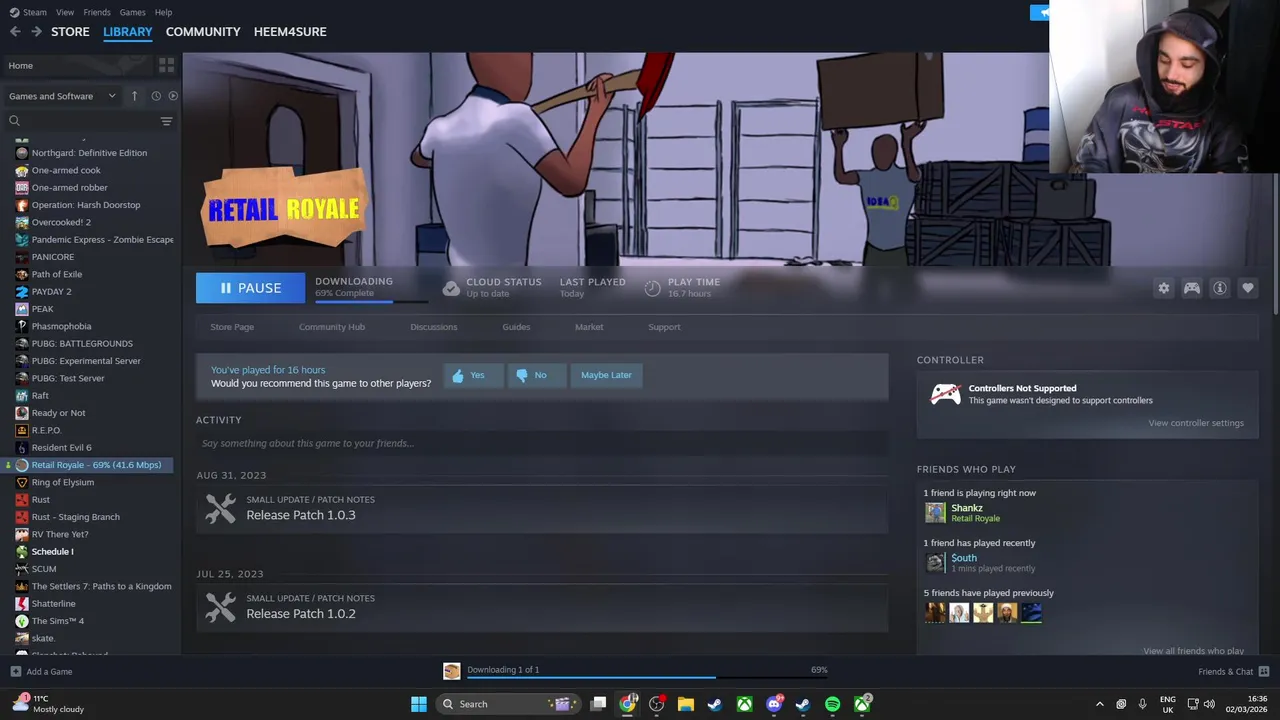The image size is (1280, 720).
Task: Open $outh friend avatar
Action: (935, 563)
